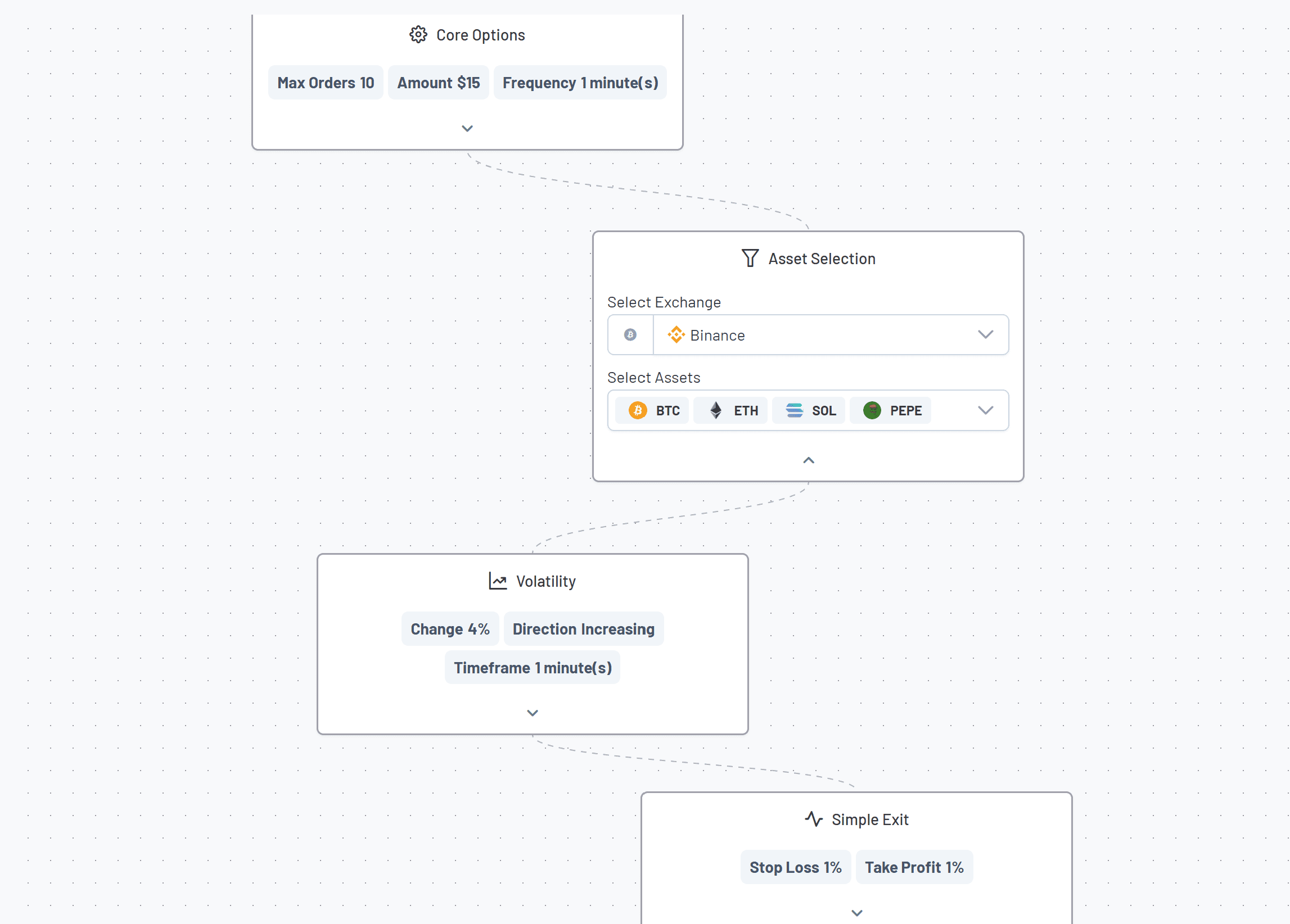Click the Max Orders 10 tag
This screenshot has width=1290, height=924.
tap(326, 83)
